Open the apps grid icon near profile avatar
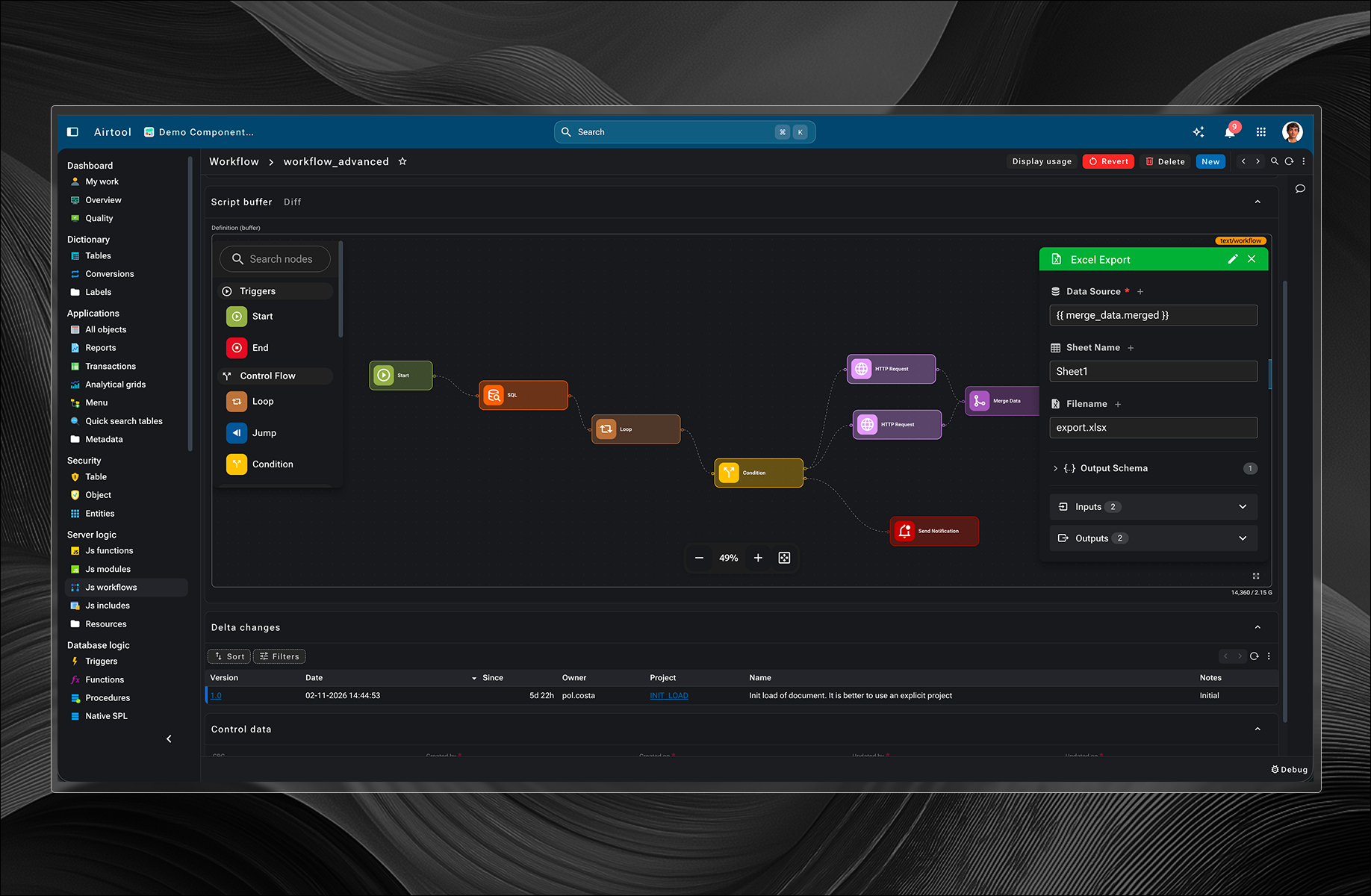The image size is (1371, 896). pos(1261,131)
